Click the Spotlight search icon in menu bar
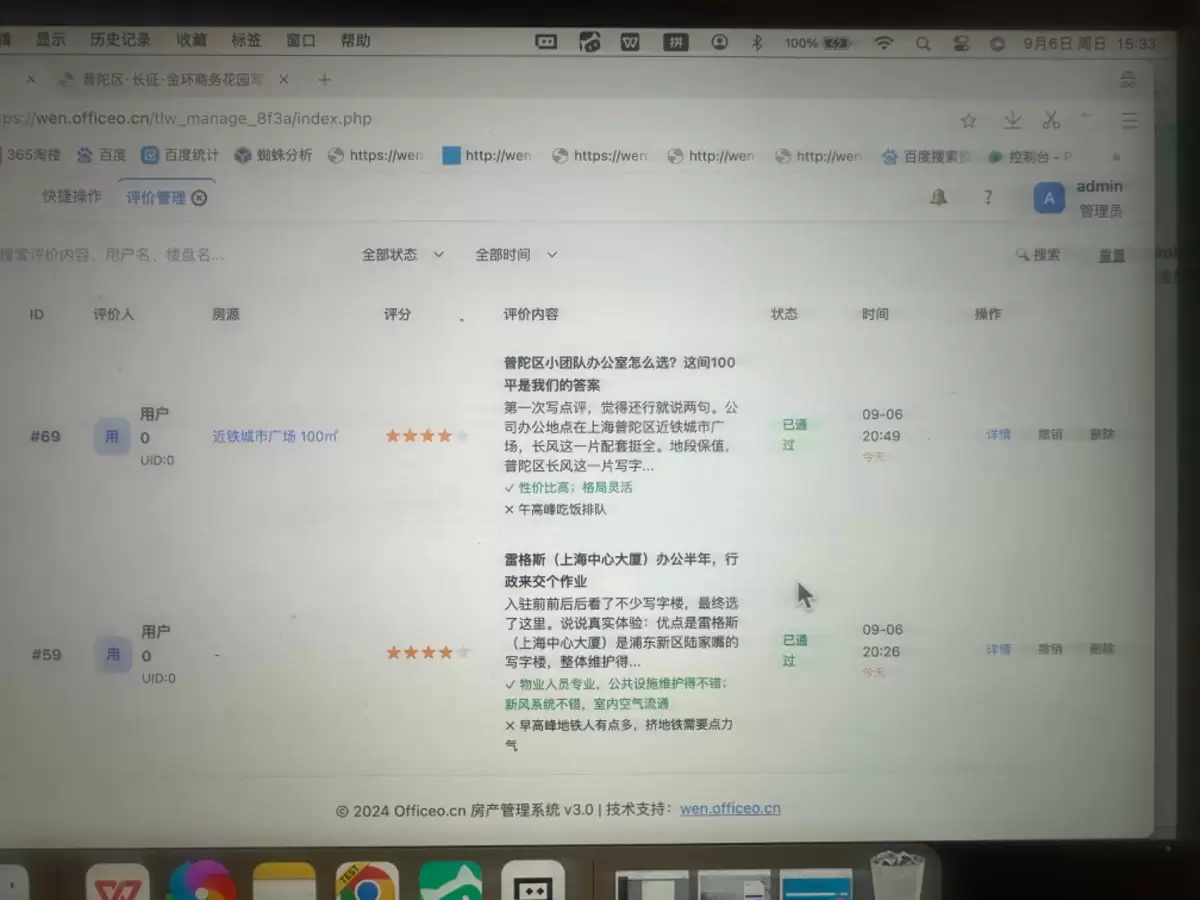 (923, 44)
